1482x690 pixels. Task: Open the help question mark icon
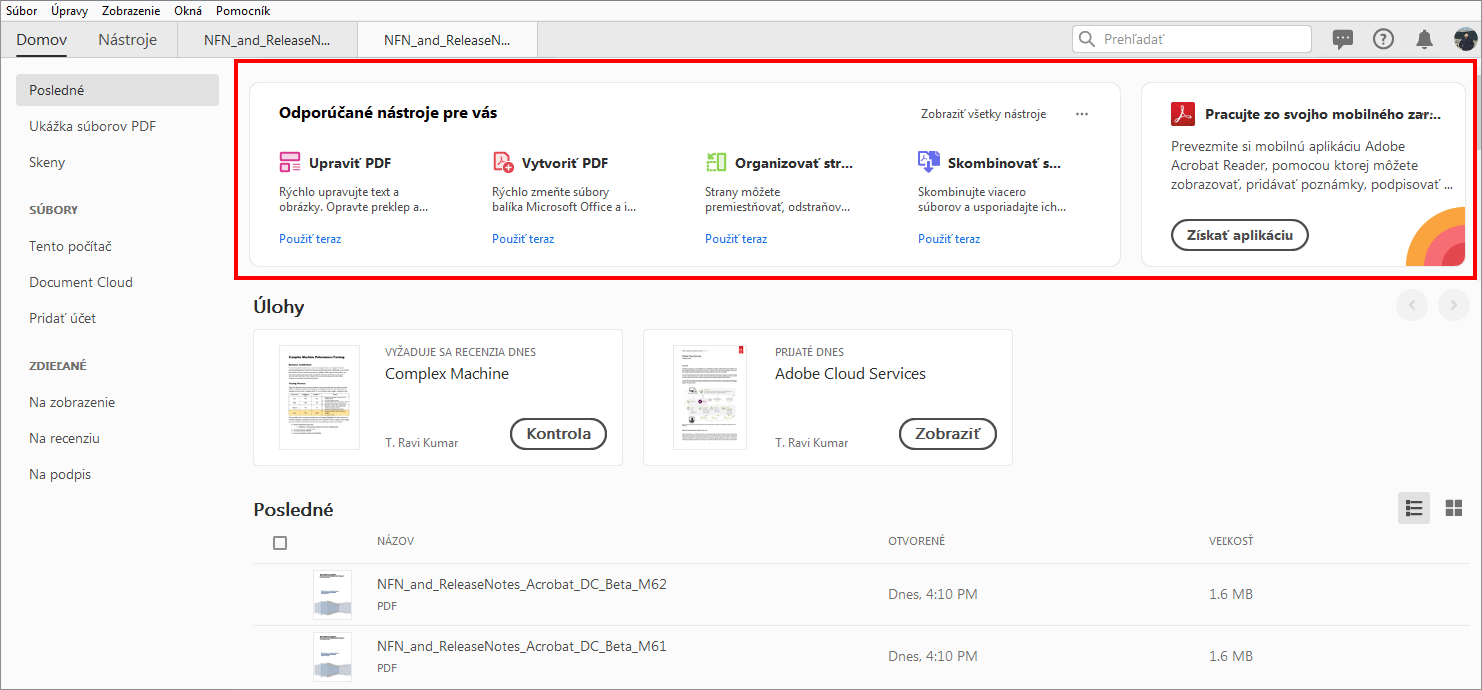(x=1383, y=39)
